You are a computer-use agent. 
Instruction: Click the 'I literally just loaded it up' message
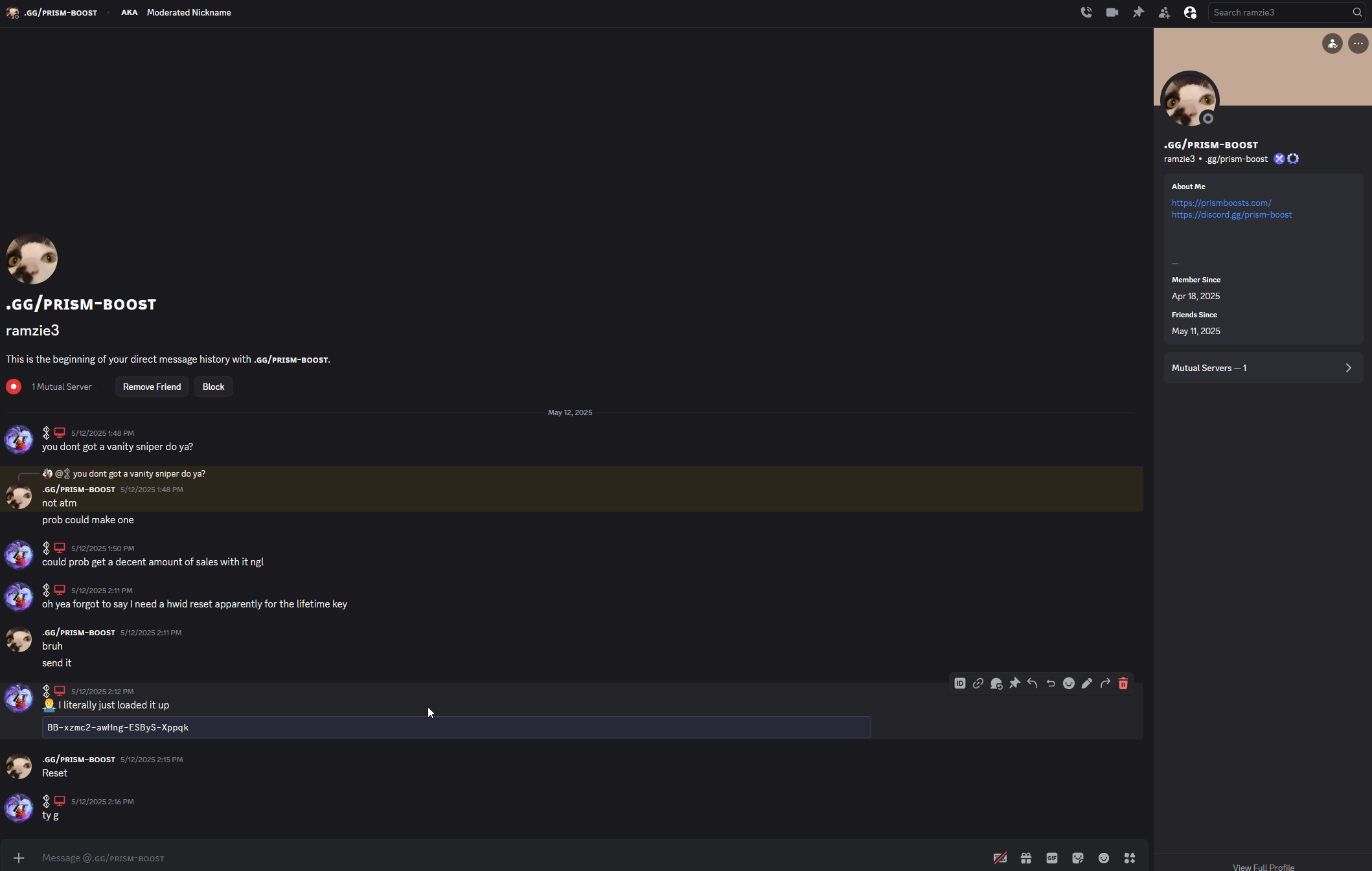113,705
